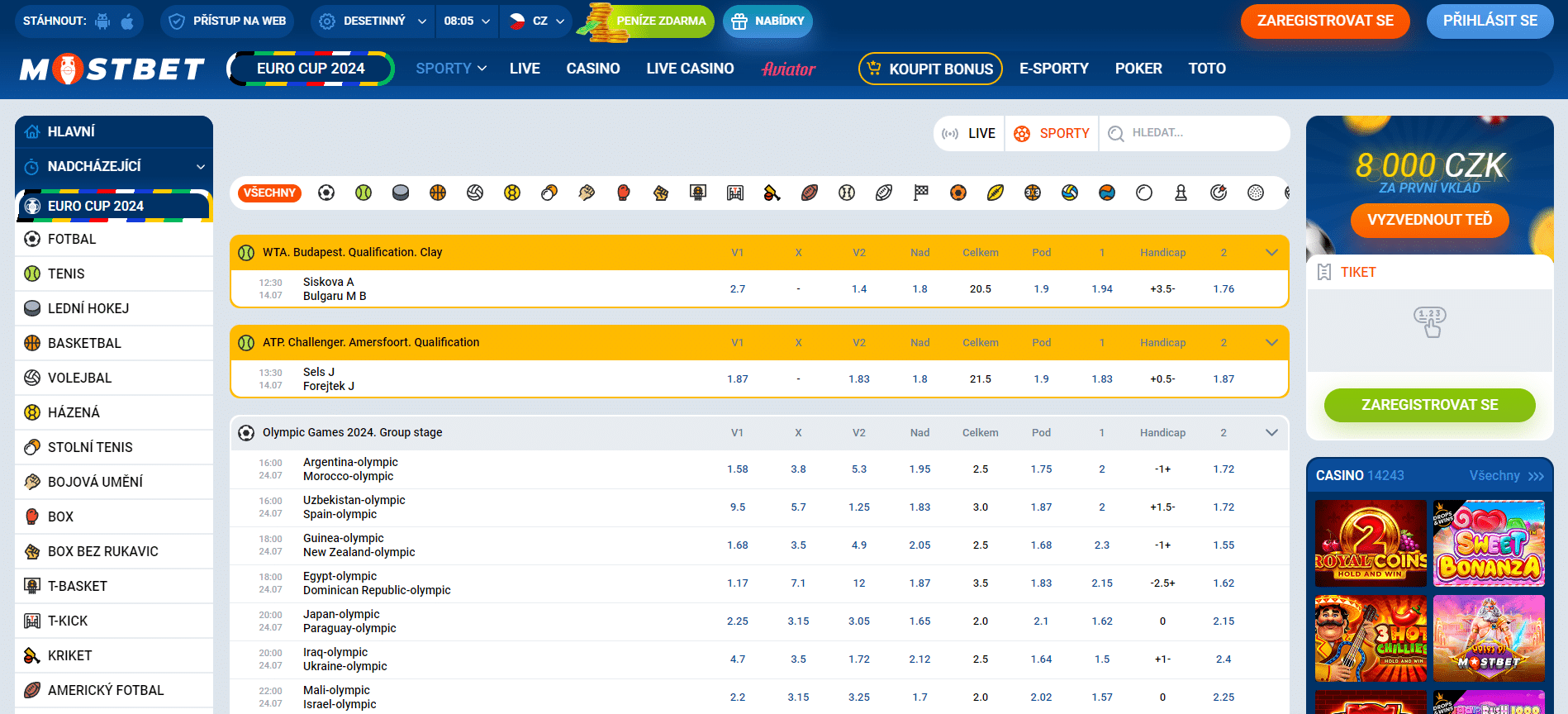Filter by the football ball icon

[x=326, y=193]
